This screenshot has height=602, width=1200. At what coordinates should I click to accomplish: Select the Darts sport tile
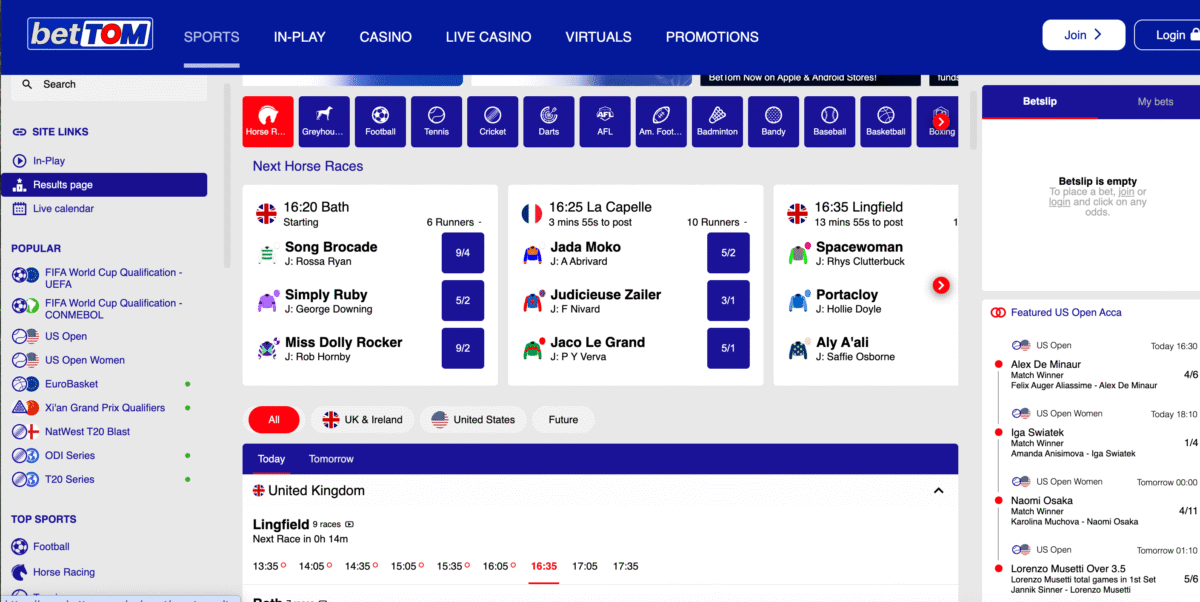[x=549, y=122]
